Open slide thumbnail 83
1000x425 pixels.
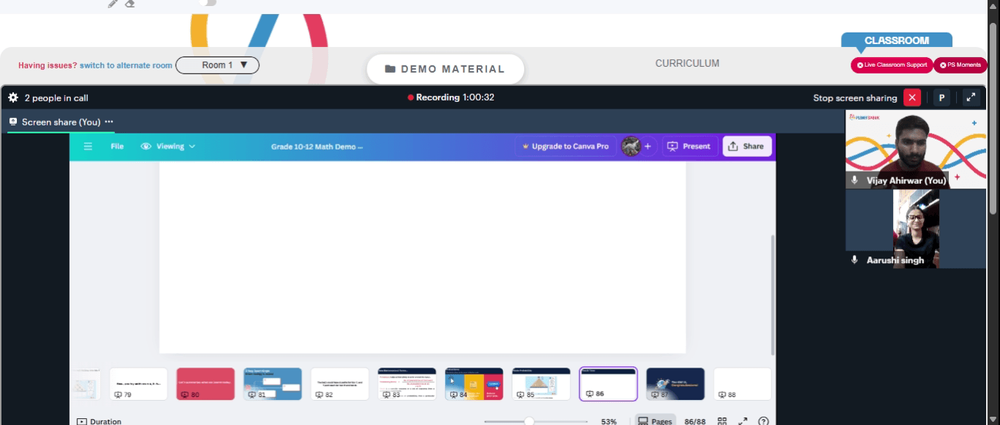407,384
